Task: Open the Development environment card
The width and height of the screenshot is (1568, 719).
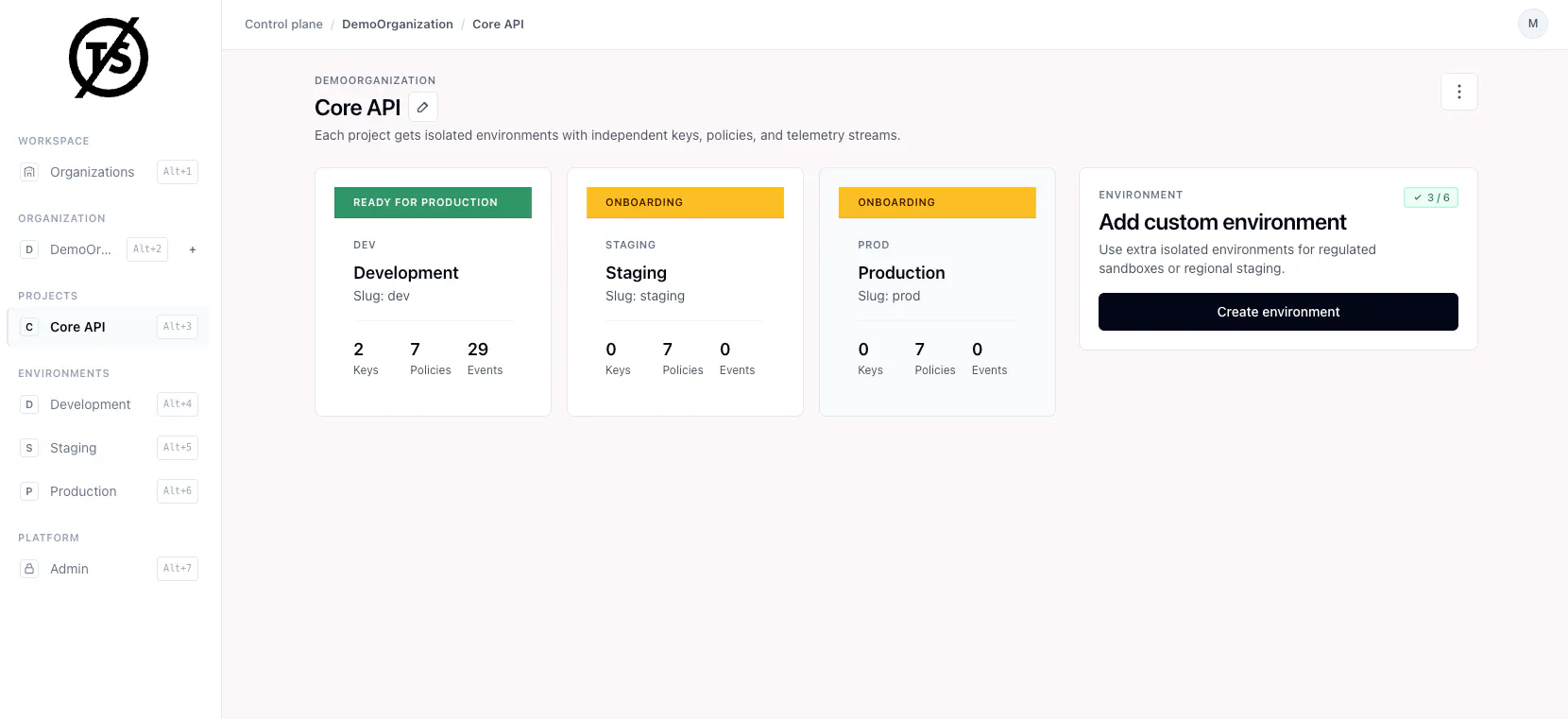Action: point(433,292)
